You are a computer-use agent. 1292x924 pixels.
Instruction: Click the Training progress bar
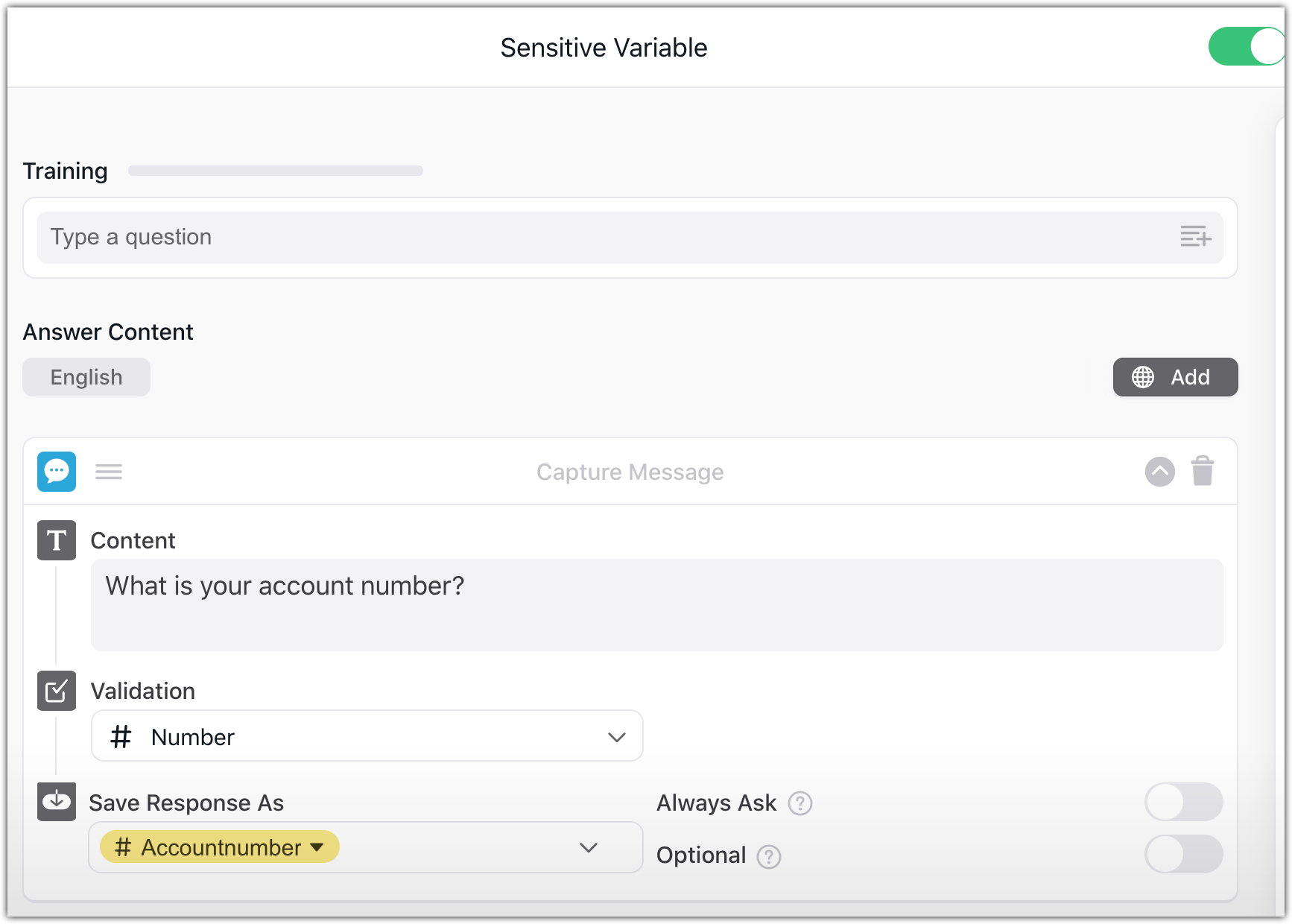click(x=275, y=171)
